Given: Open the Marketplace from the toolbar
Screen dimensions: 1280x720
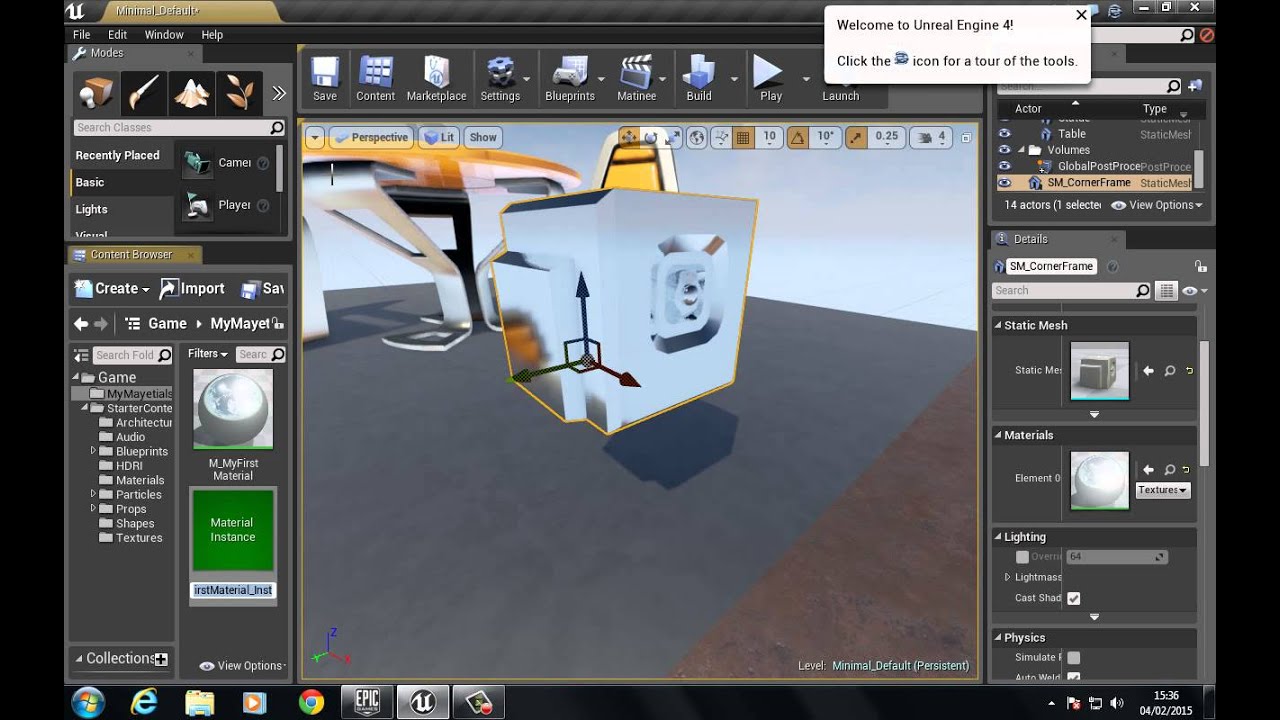Looking at the screenshot, I should 436,79.
